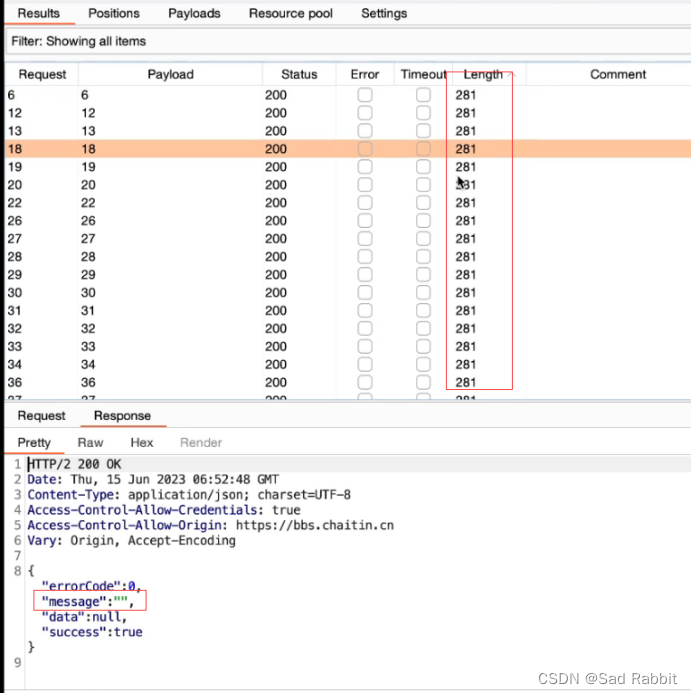Sort by the Status column header
Screen dimensions: 692x694
(x=299, y=74)
